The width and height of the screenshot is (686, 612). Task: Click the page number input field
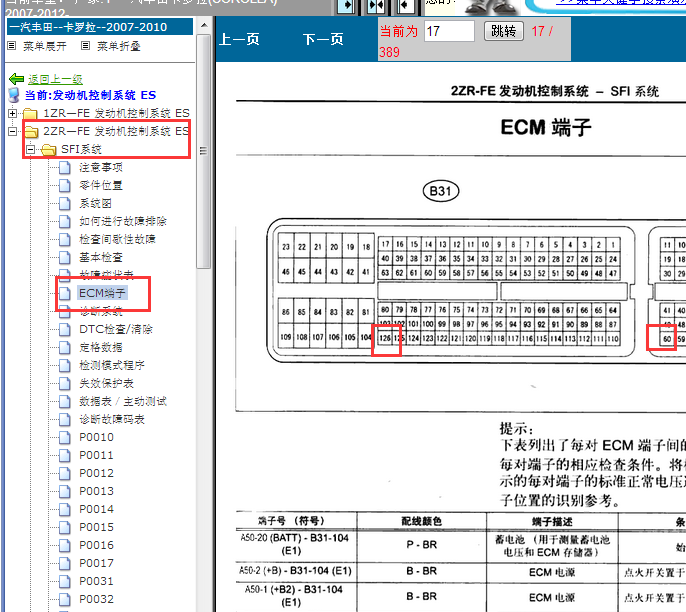tap(449, 31)
